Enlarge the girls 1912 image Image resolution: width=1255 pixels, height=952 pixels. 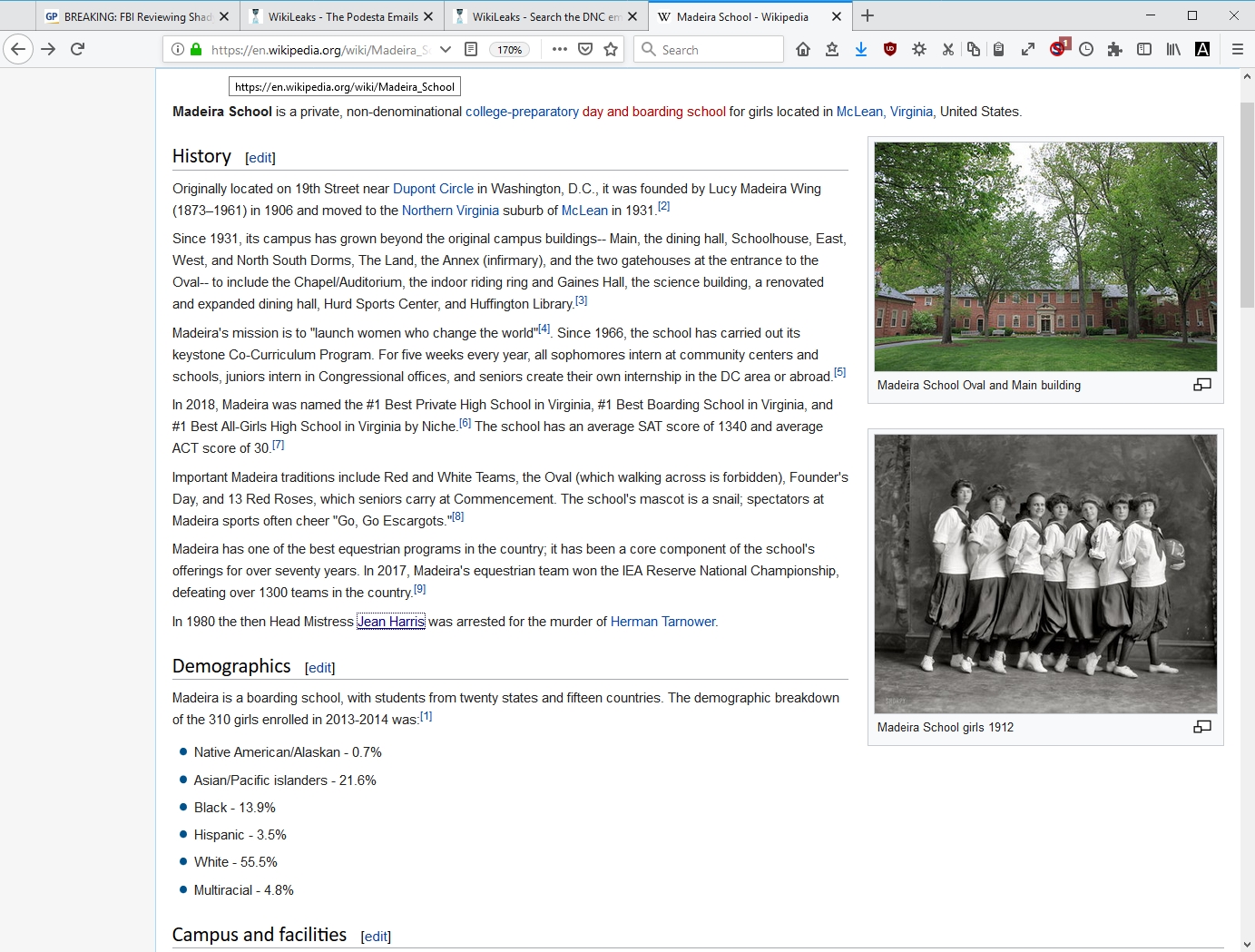coord(1202,727)
